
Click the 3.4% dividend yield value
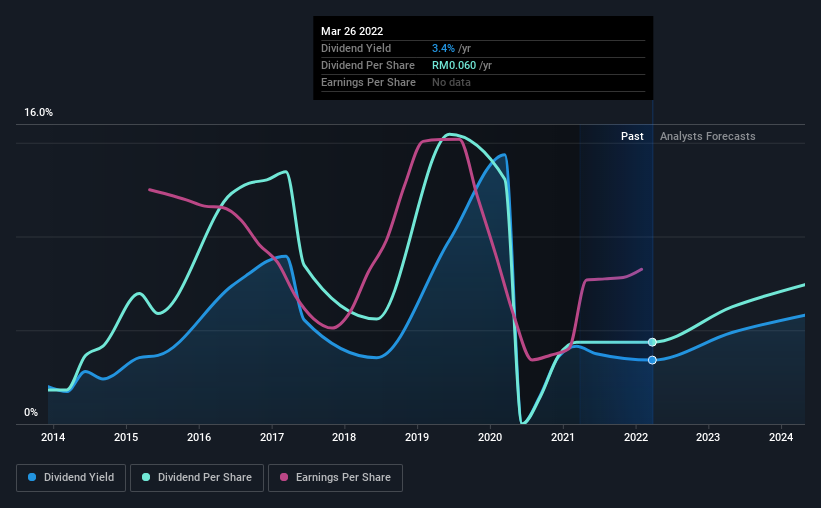tap(443, 48)
